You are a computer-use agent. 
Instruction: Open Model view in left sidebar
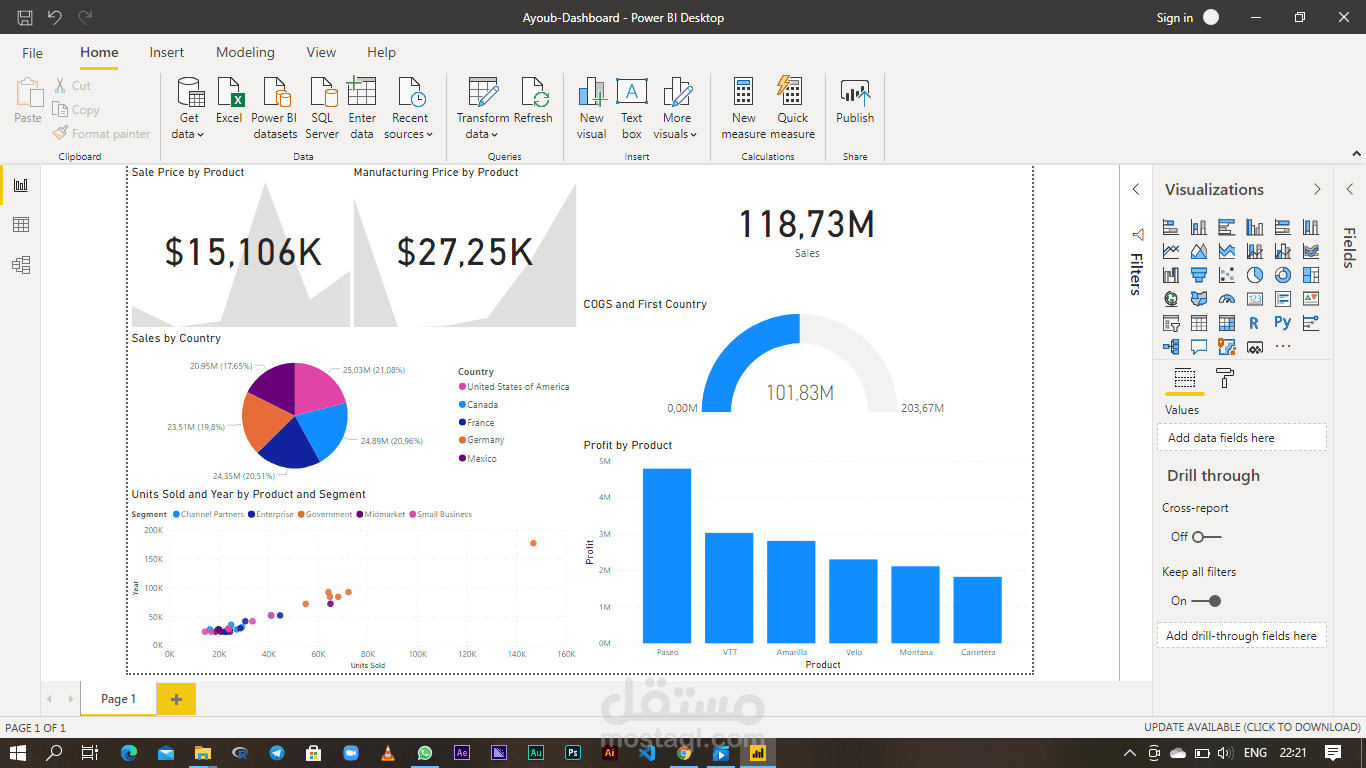pyautogui.click(x=21, y=265)
